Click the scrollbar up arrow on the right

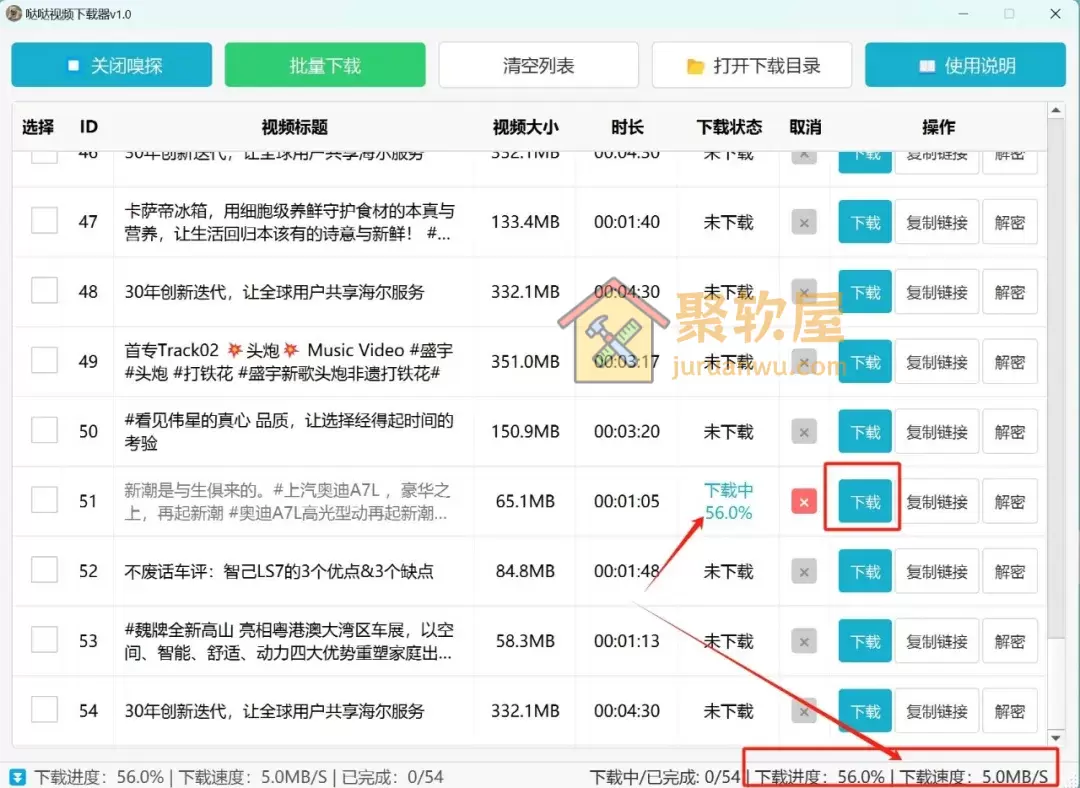pyautogui.click(x=1057, y=110)
